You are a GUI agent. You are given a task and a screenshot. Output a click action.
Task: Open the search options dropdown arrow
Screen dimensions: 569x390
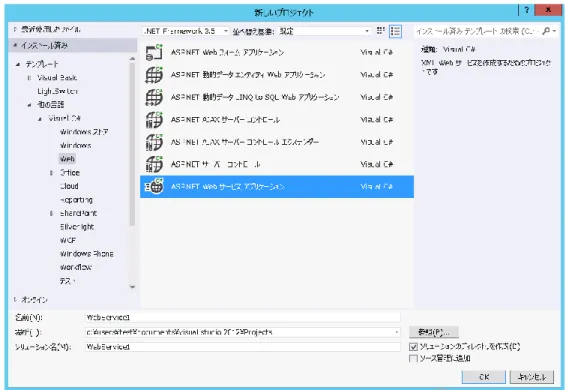click(554, 31)
